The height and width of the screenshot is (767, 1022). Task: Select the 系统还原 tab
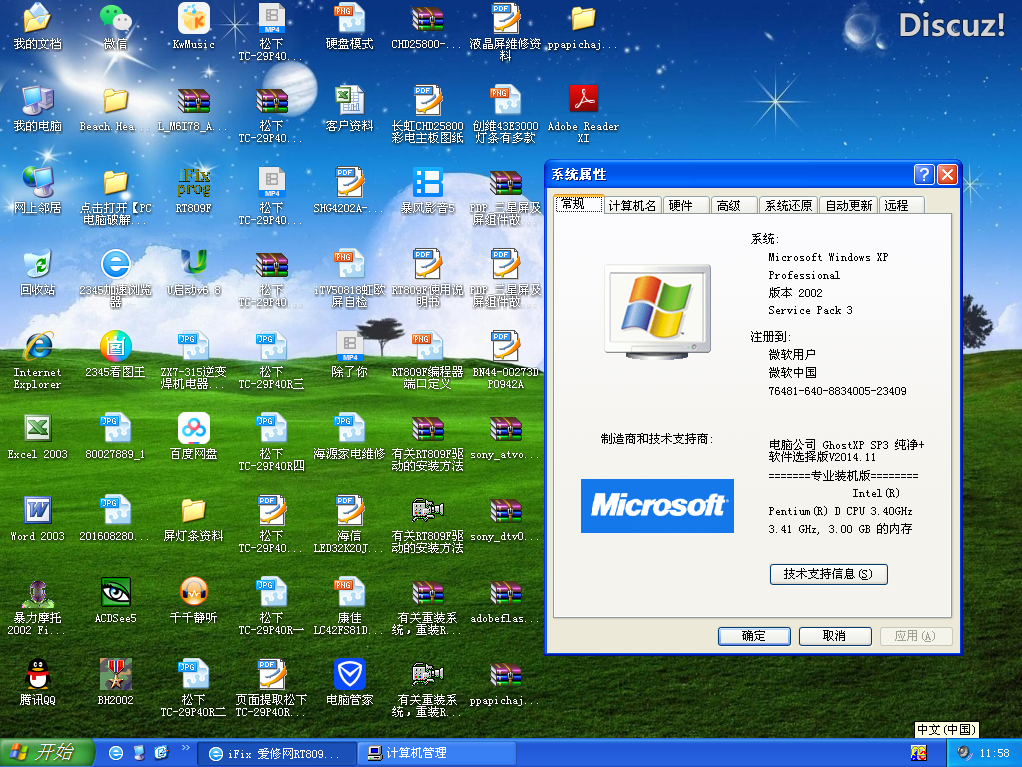788,205
